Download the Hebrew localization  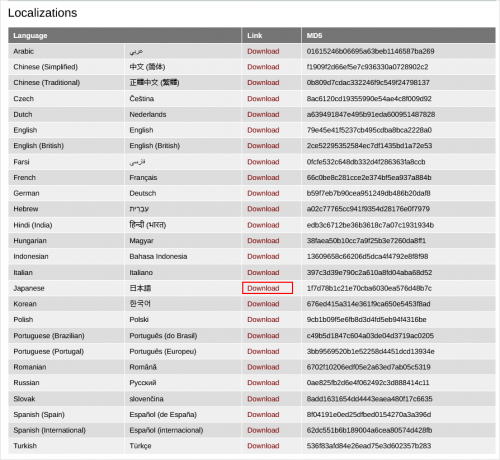[263, 209]
